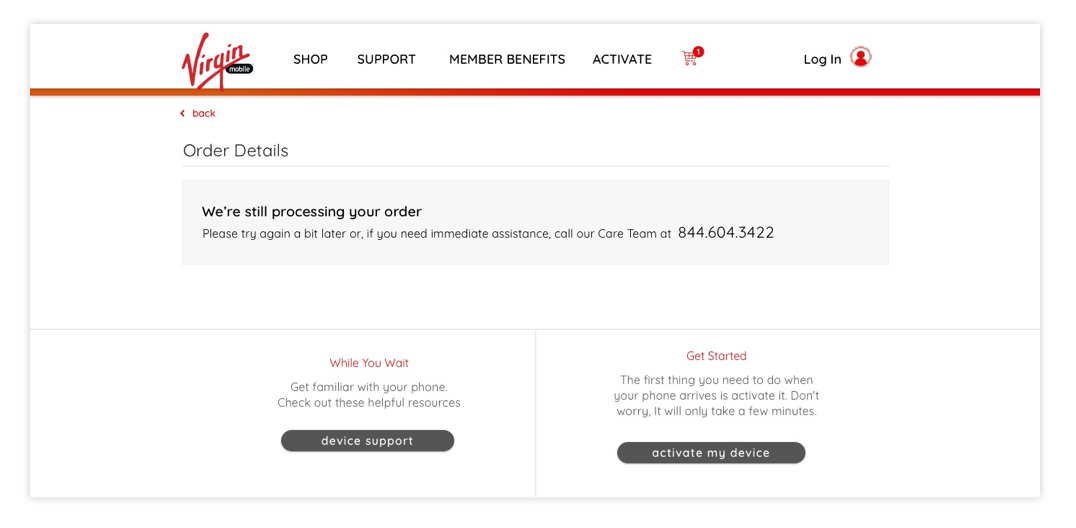Click the red cart item count badge
The height and width of the screenshot is (528, 1076).
pos(698,51)
